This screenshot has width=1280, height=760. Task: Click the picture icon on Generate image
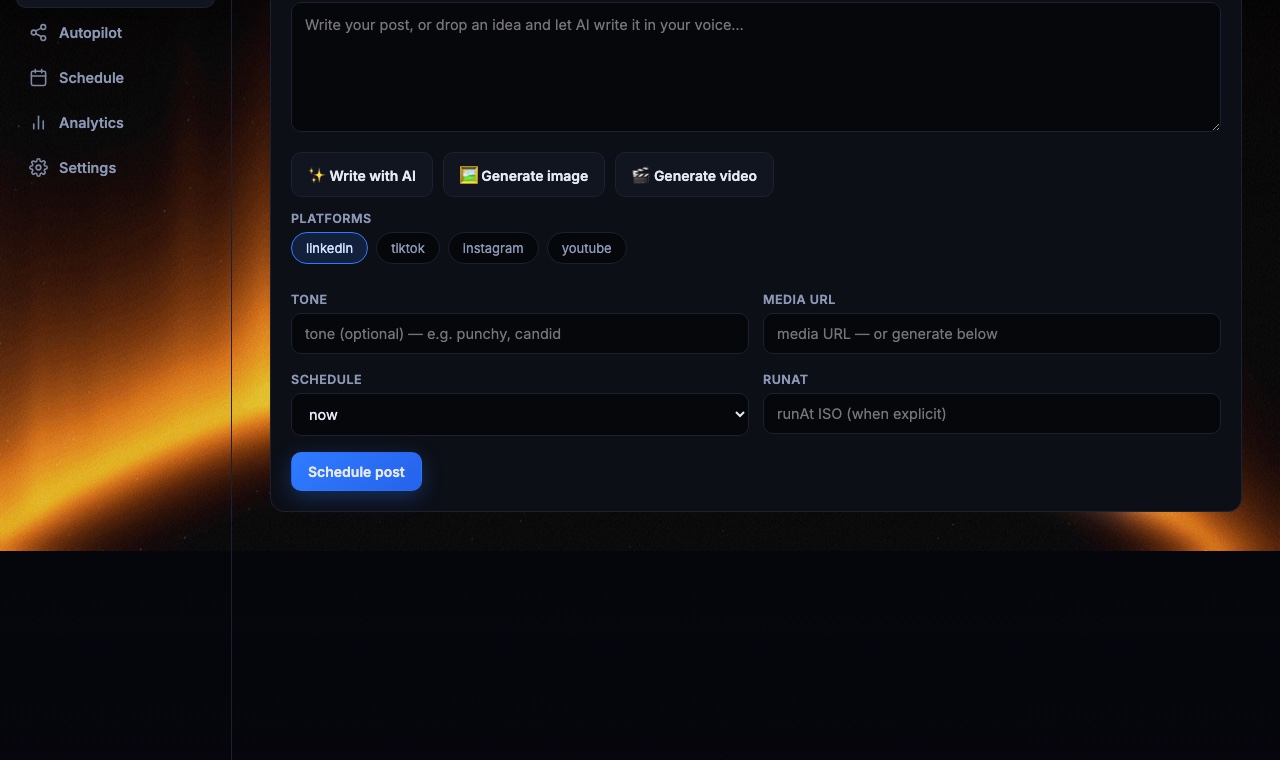pos(468,175)
